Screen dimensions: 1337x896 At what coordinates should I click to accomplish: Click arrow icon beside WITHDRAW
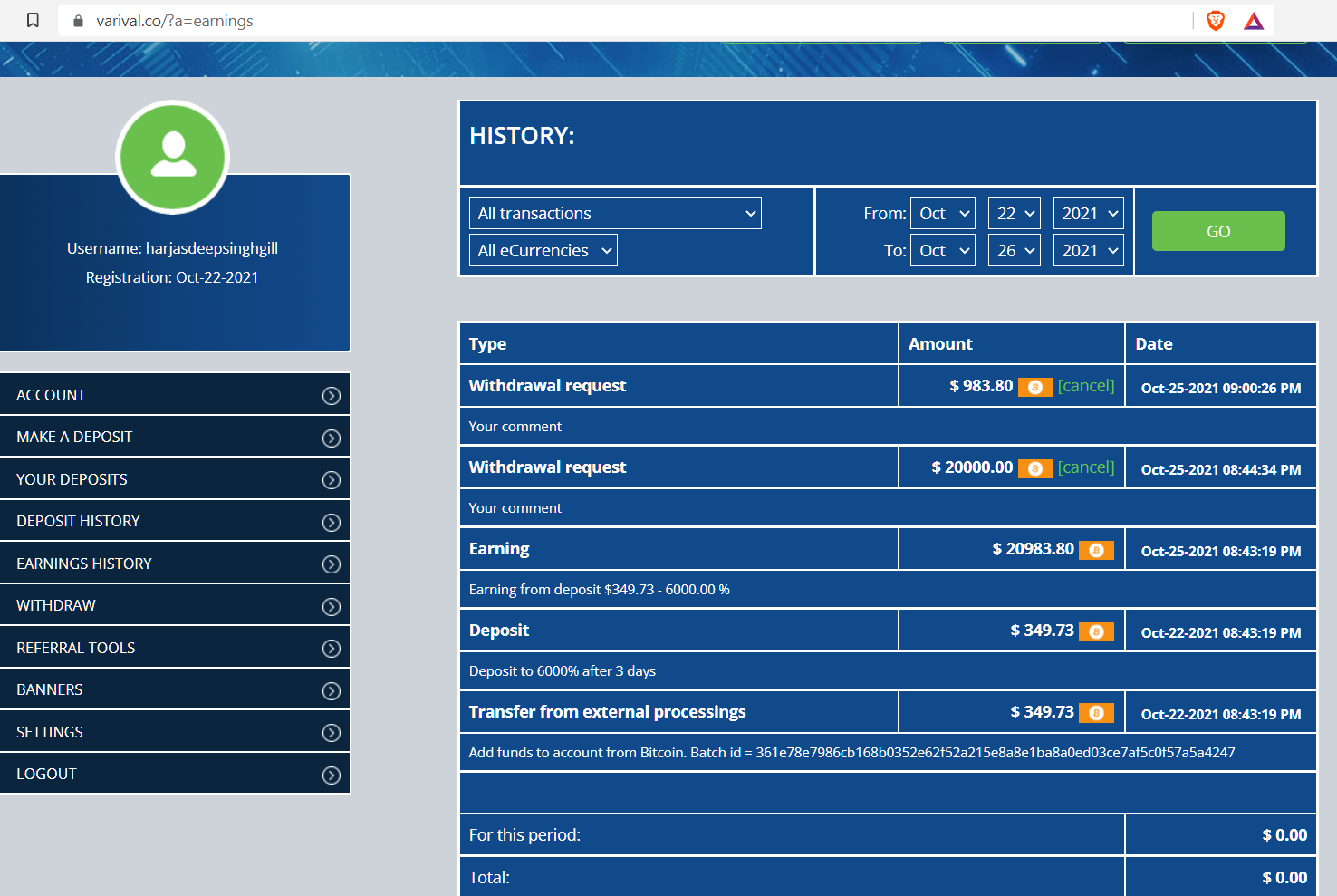click(332, 607)
